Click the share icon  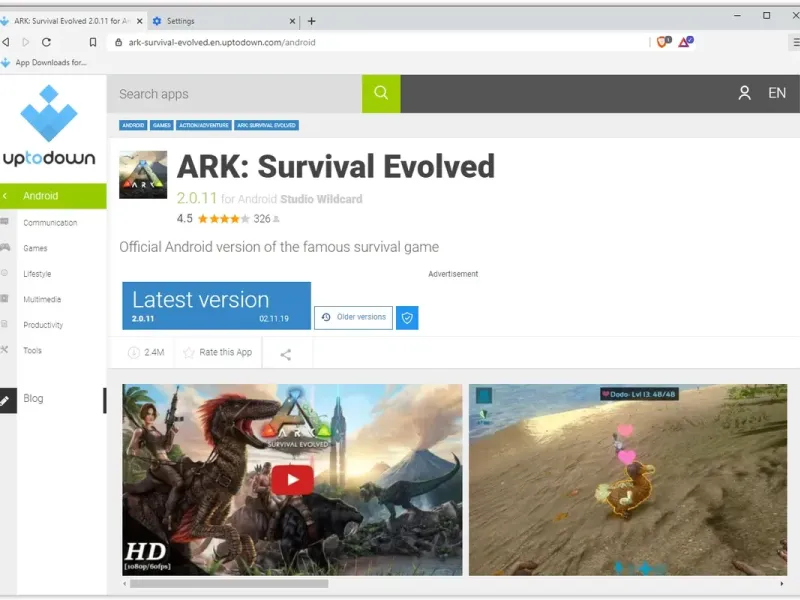coord(286,354)
